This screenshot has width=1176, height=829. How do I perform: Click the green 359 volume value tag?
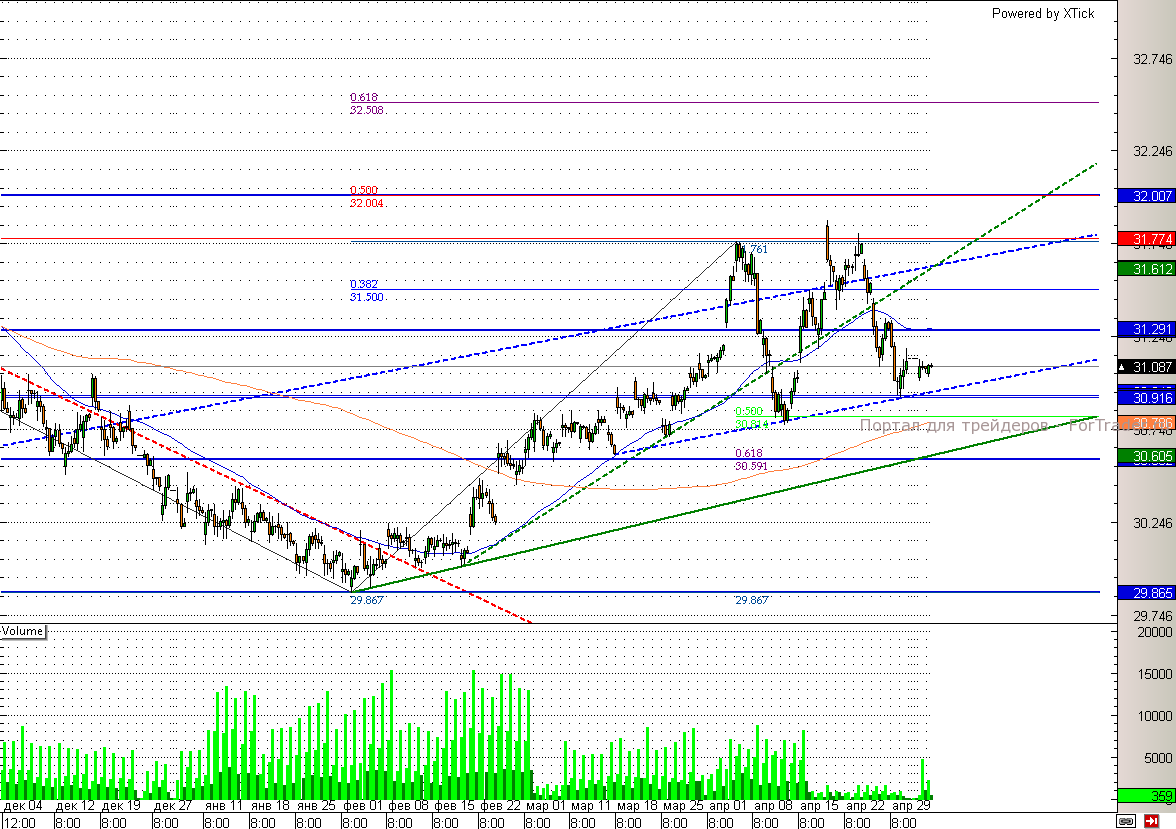tap(1145, 796)
